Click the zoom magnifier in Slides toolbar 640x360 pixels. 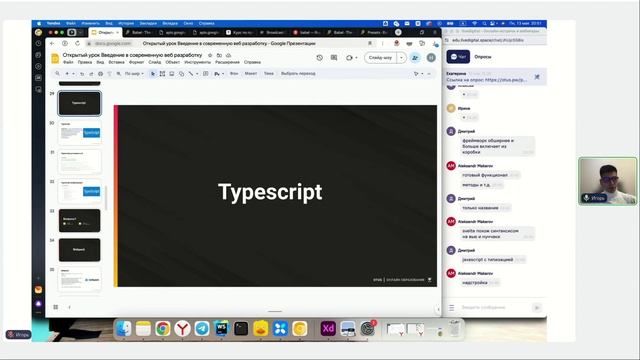pos(57,73)
